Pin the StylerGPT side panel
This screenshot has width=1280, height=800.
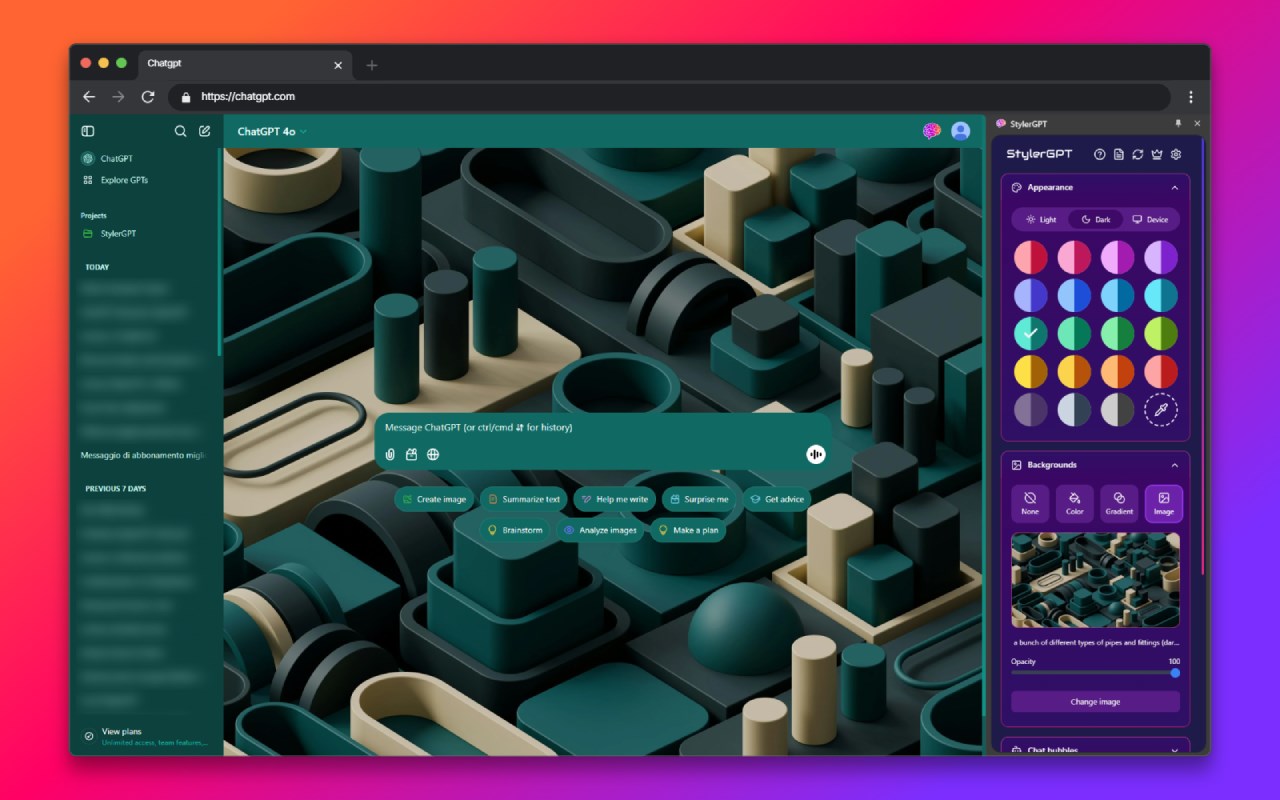click(1177, 124)
